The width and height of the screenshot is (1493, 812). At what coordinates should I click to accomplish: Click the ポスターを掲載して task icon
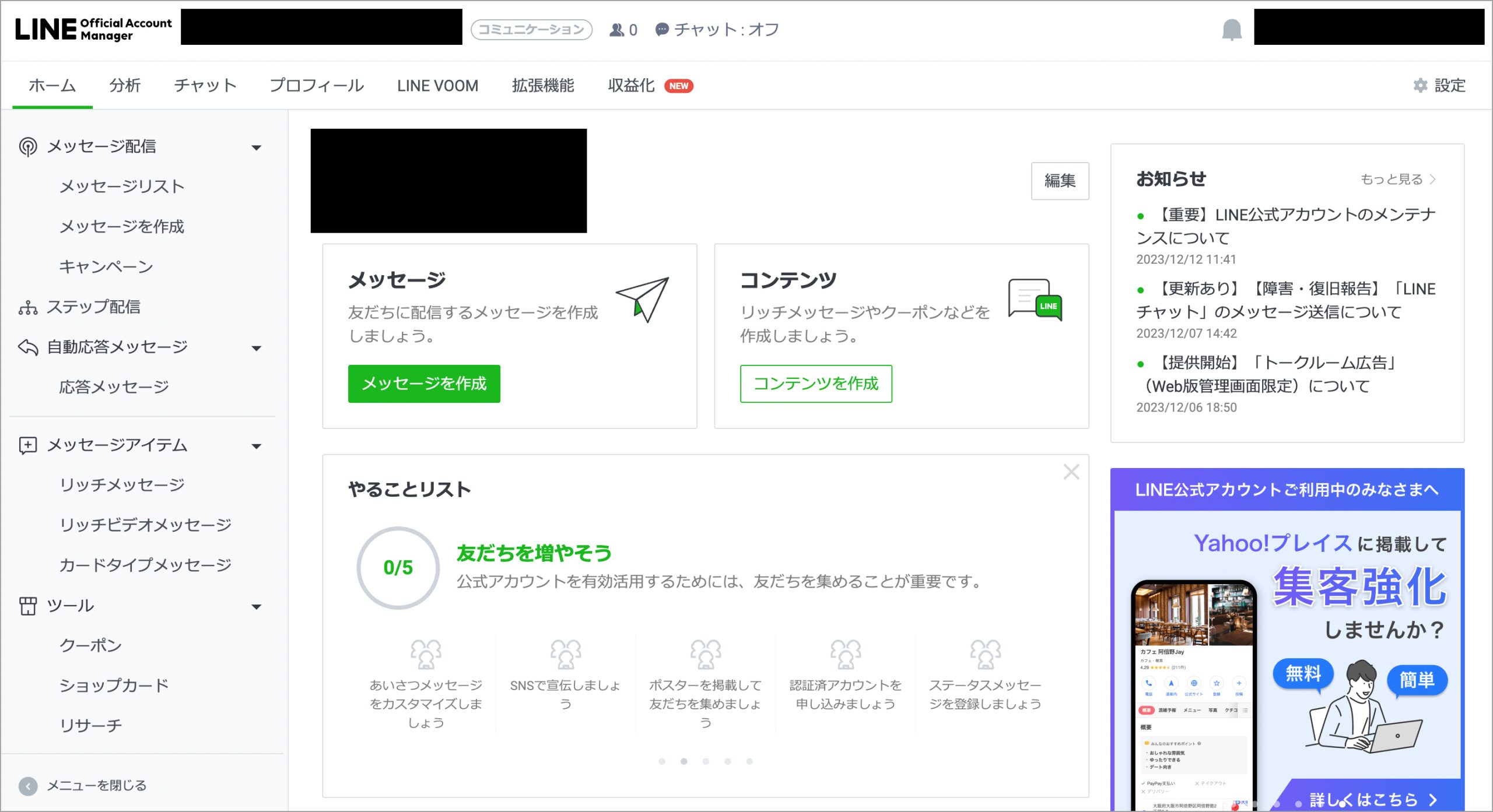pos(705,654)
